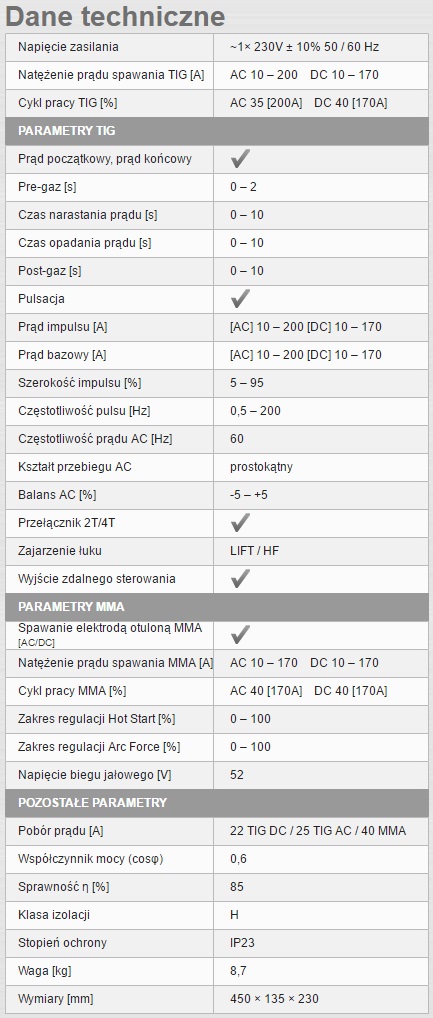The image size is (433, 1018).
Task: Click checkmark for Wyjście zdalnego sterowania
Action: coord(240,578)
